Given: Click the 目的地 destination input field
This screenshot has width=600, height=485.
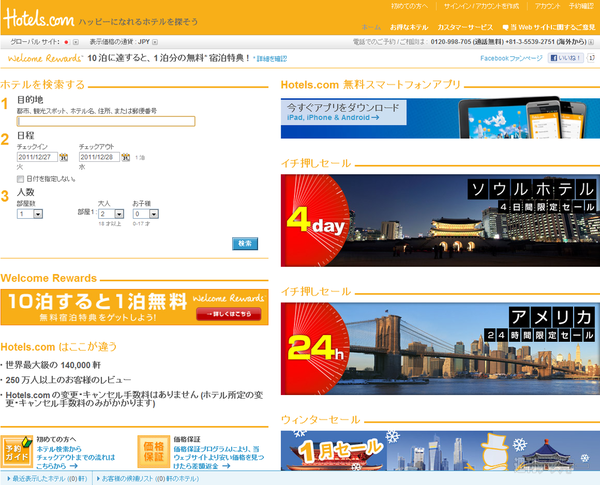Looking at the screenshot, I should pyautogui.click(x=106, y=121).
